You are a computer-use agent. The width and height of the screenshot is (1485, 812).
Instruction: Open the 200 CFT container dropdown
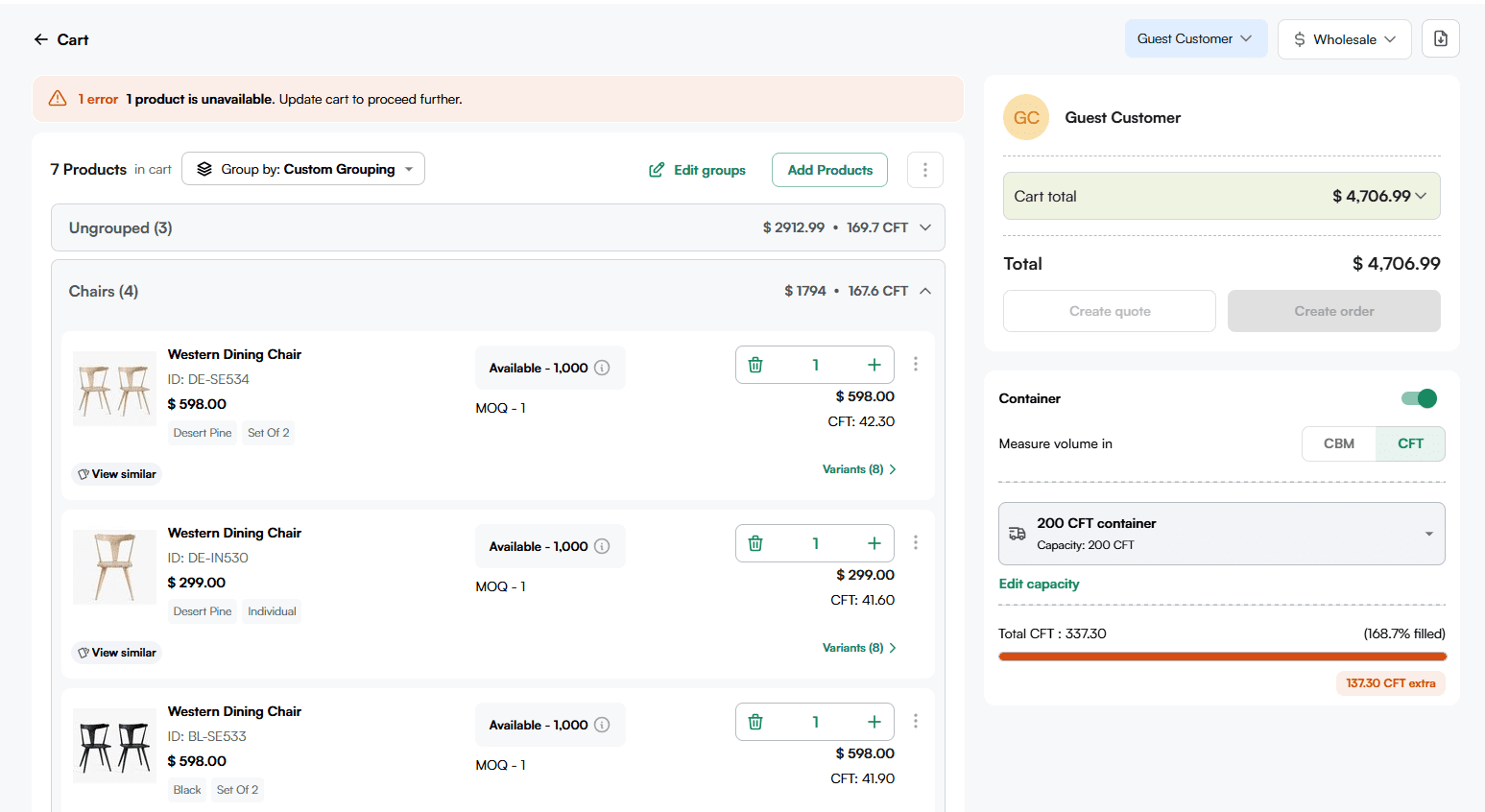1221,534
